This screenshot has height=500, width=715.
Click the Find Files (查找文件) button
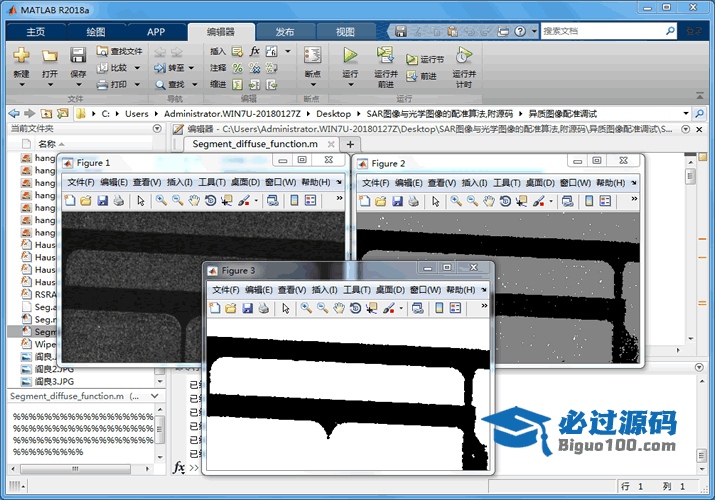tap(119, 51)
